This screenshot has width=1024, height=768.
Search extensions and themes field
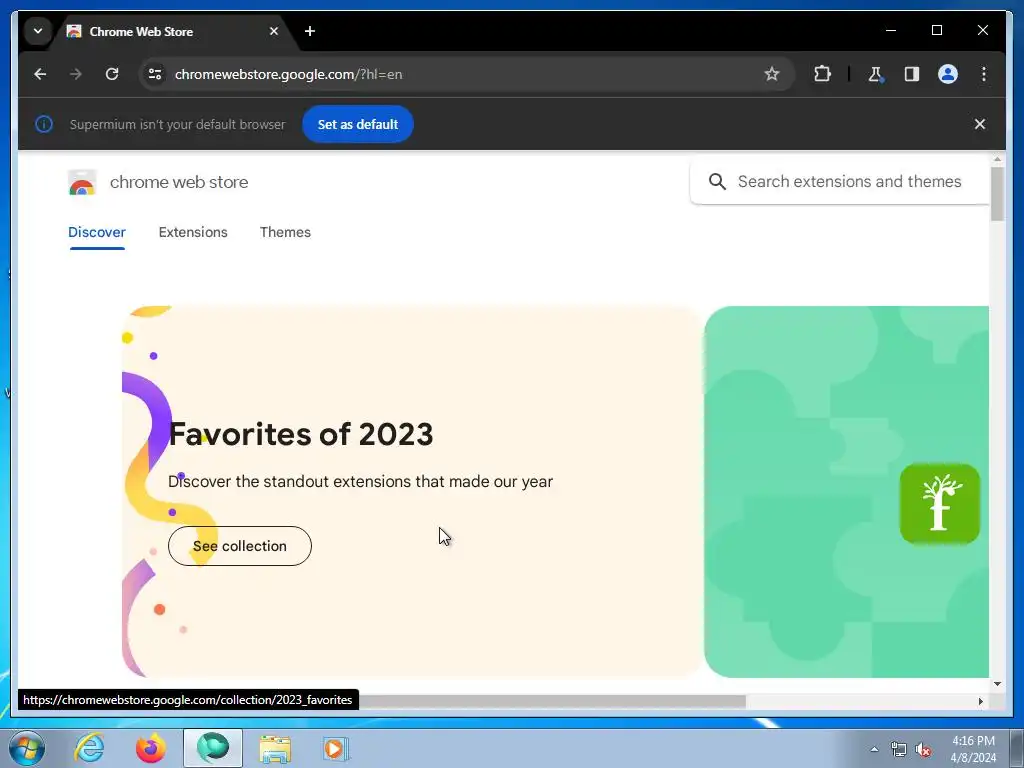pos(840,182)
